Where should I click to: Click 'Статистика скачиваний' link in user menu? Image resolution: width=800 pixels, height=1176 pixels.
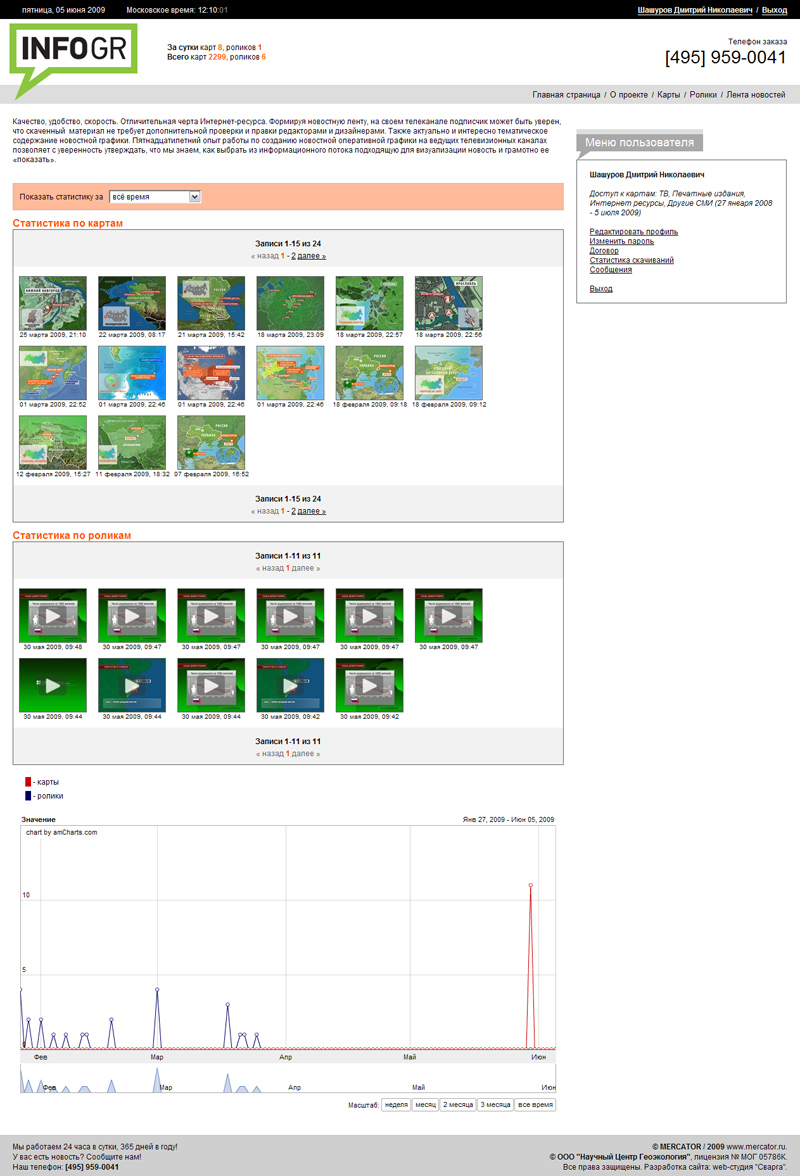(631, 260)
